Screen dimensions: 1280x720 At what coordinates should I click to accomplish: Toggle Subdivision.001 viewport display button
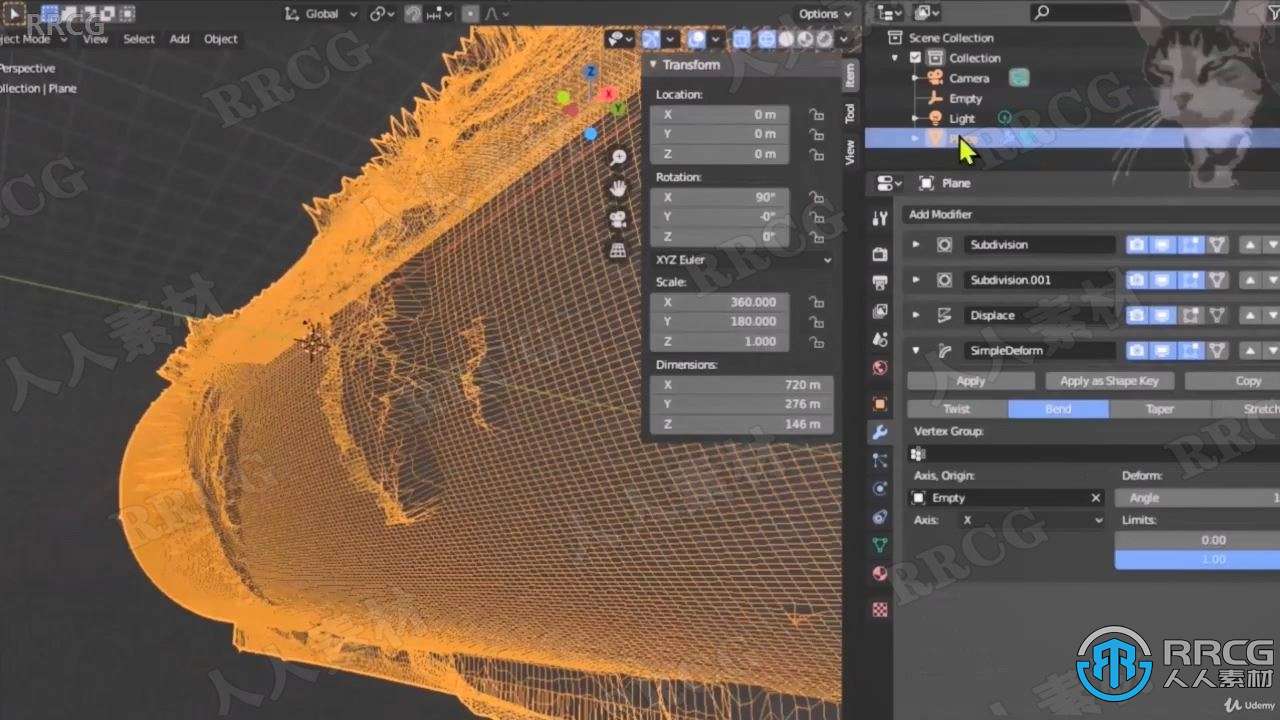point(1161,280)
